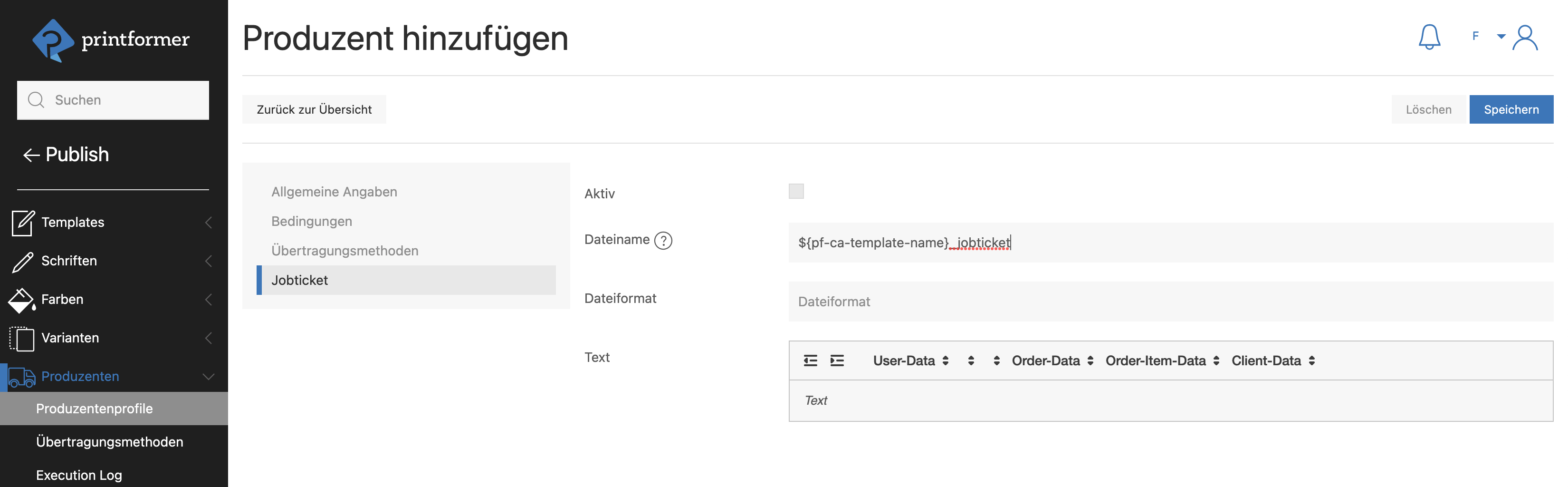
Task: Click the Dateiname help question mark
Action: (x=663, y=241)
